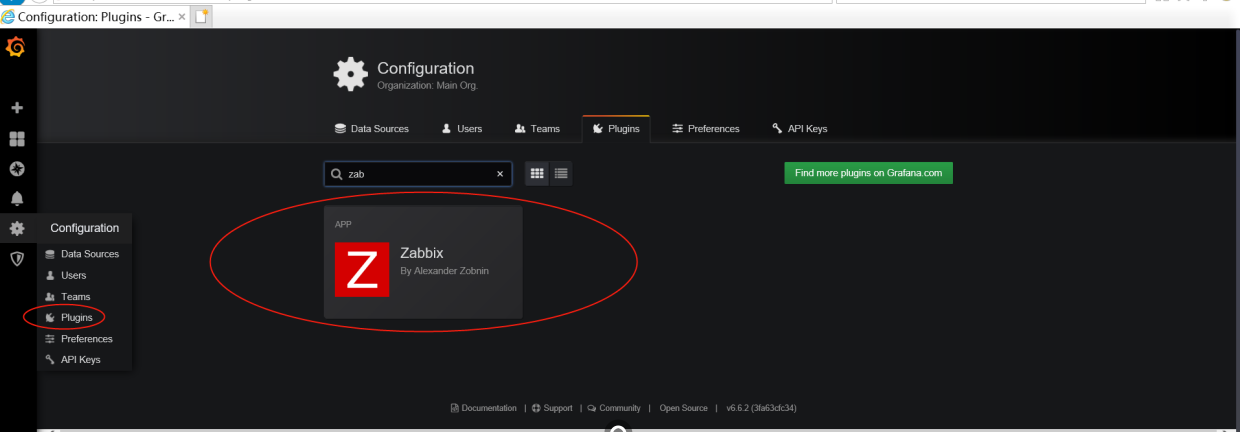Click the APP label on Zabbix card

click(343, 225)
